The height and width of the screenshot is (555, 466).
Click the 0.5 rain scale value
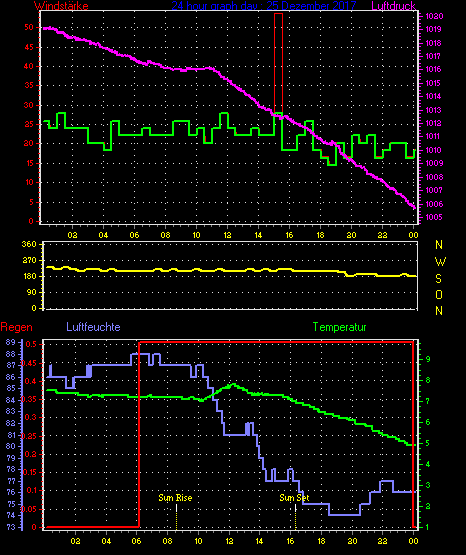31,344
